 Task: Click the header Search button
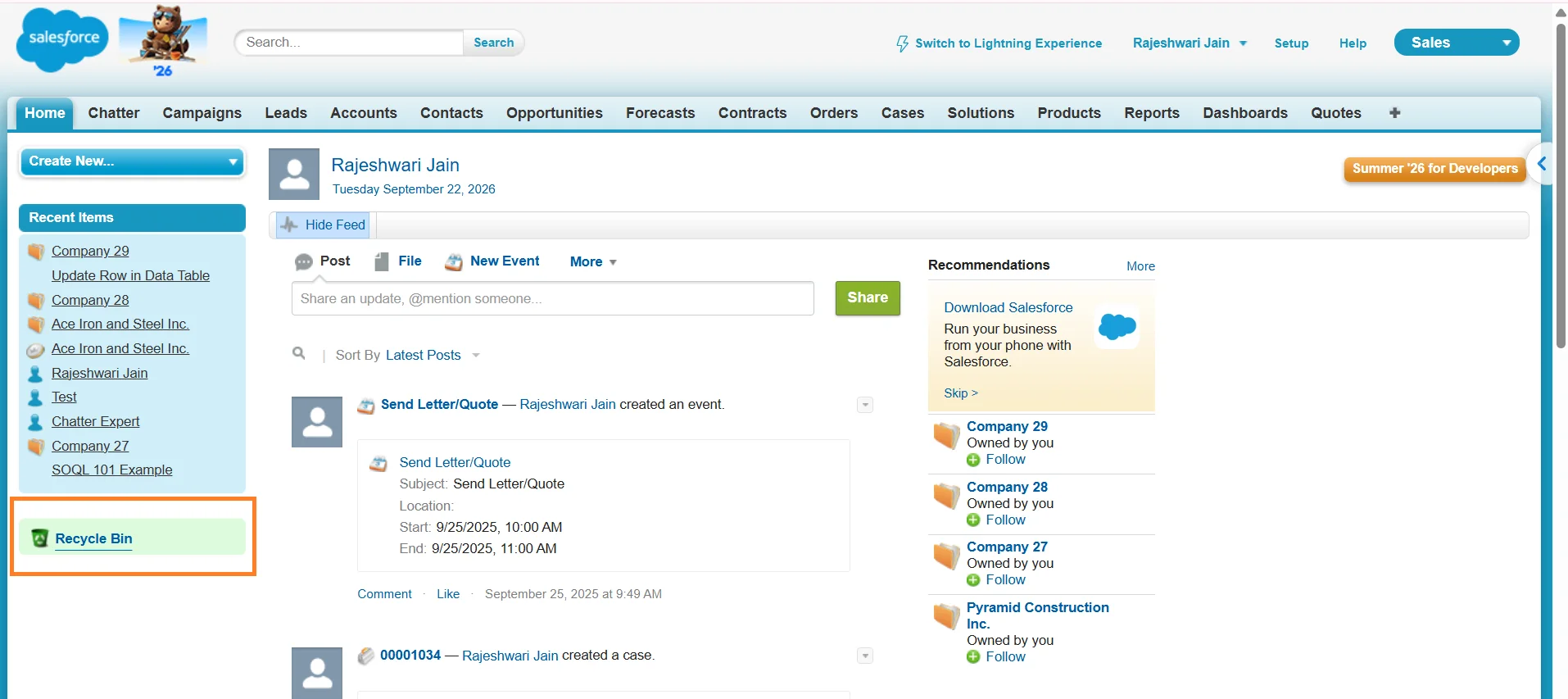tap(493, 43)
